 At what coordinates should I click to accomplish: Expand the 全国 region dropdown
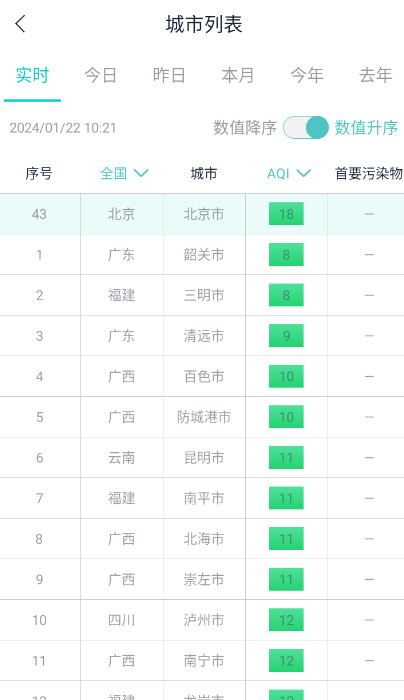(x=124, y=173)
